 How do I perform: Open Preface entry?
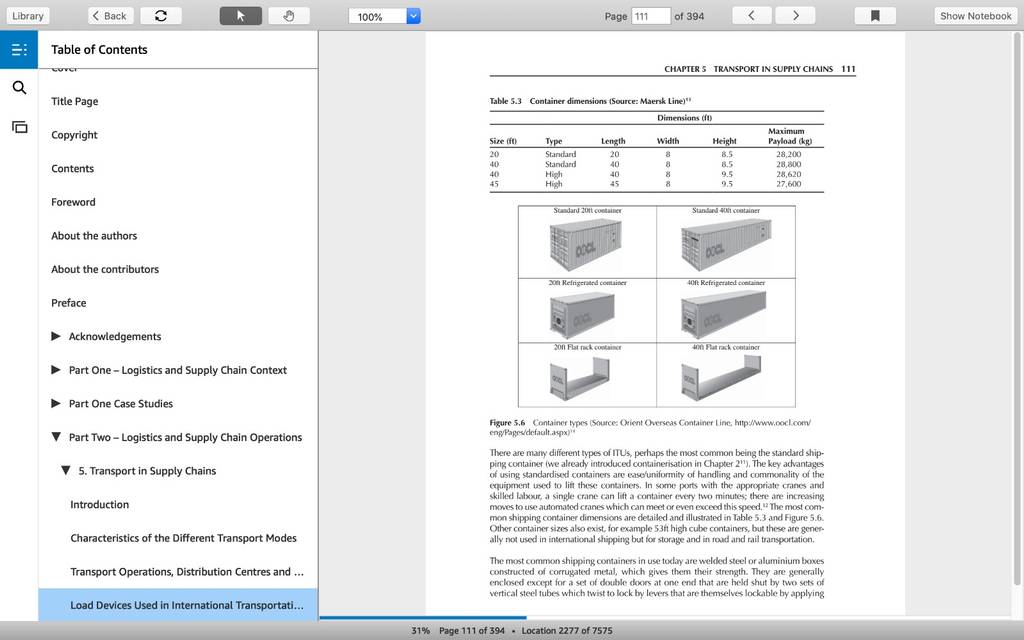(69, 303)
